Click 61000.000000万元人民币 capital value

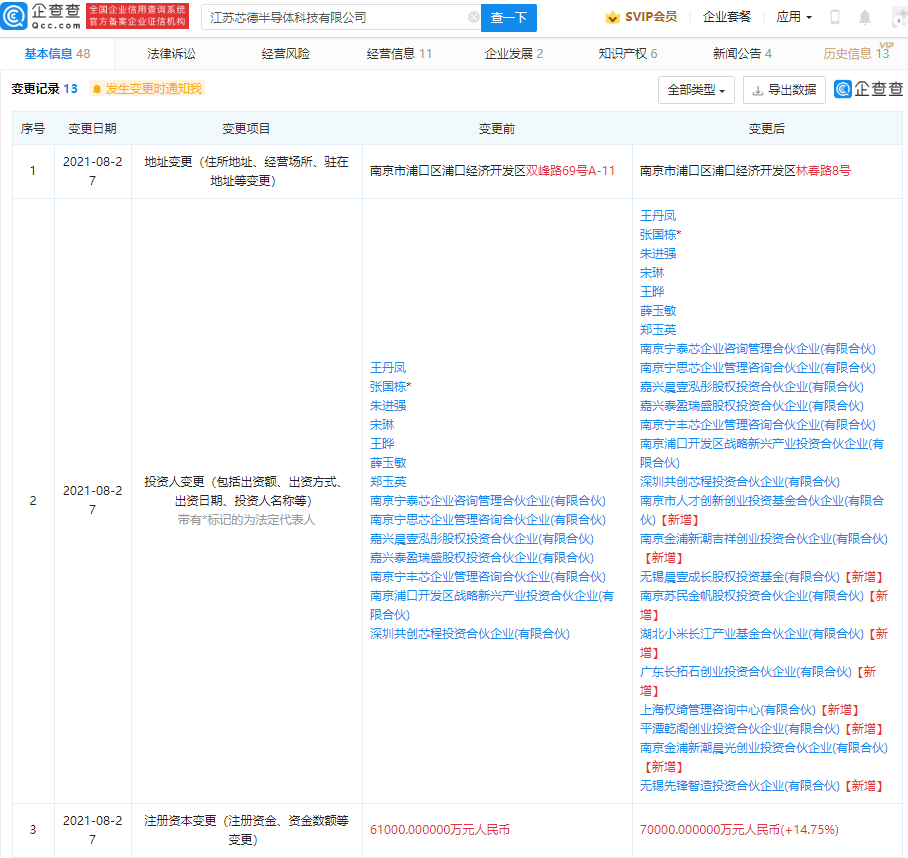coord(440,830)
